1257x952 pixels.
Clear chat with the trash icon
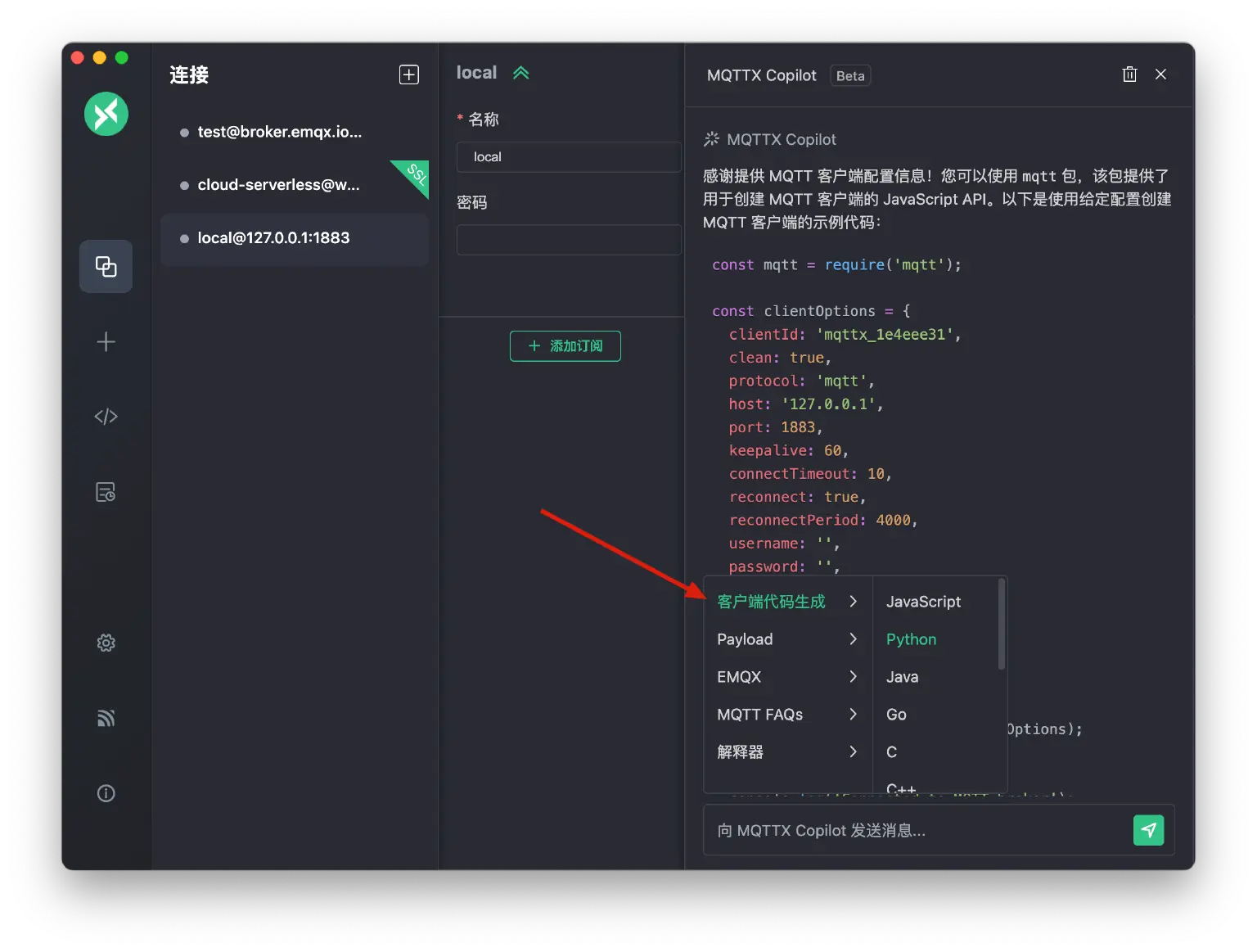(1129, 74)
